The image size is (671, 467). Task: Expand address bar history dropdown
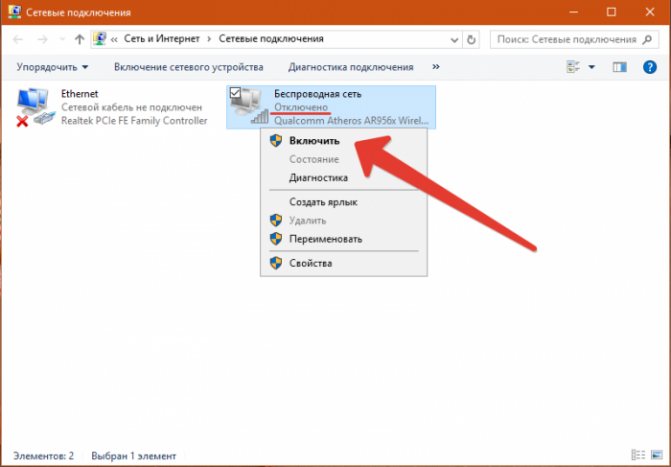coord(454,40)
